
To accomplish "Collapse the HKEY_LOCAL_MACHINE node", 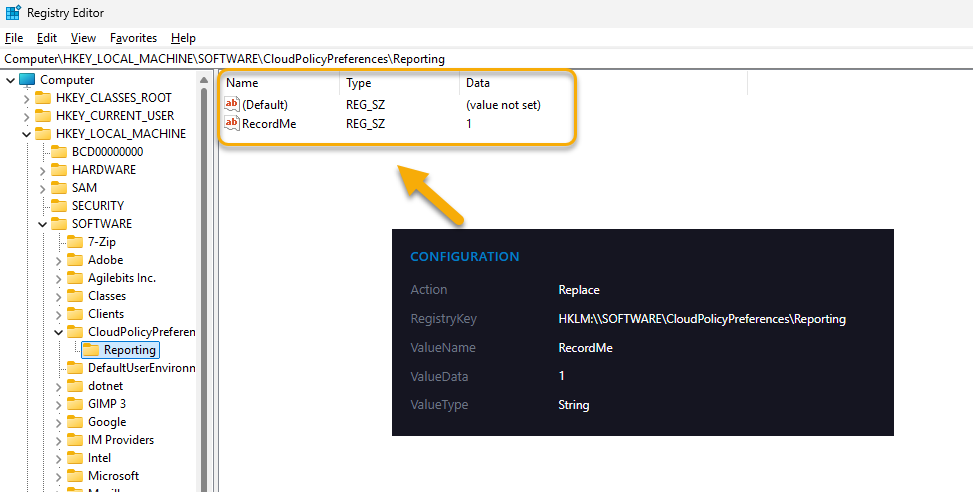I will [26, 134].
